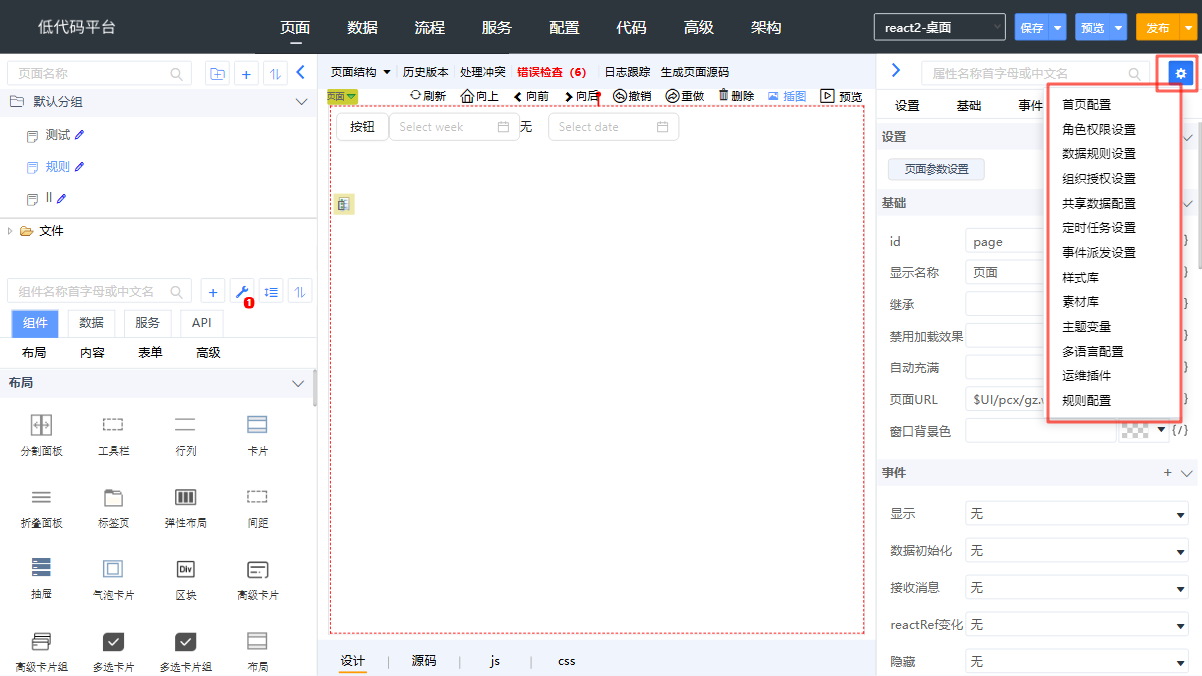Click the add component plus icon

pos(212,292)
